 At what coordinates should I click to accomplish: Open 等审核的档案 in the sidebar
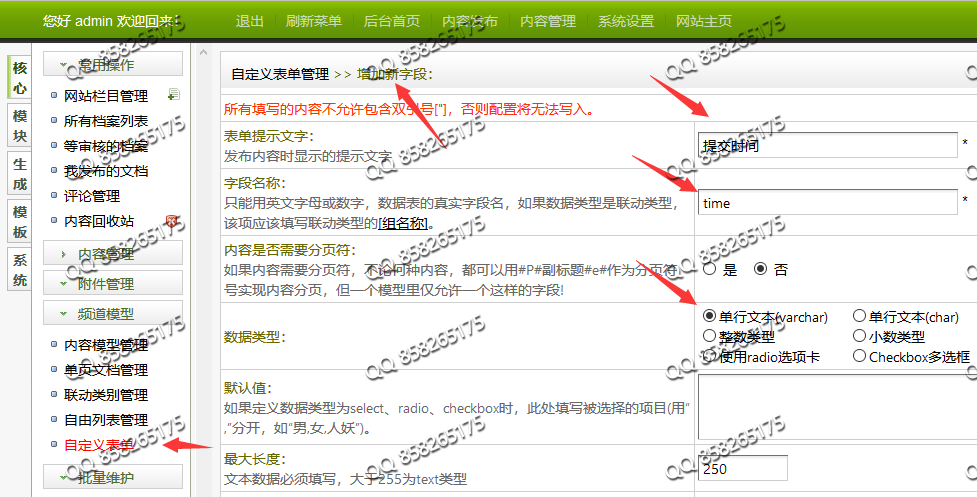point(106,146)
